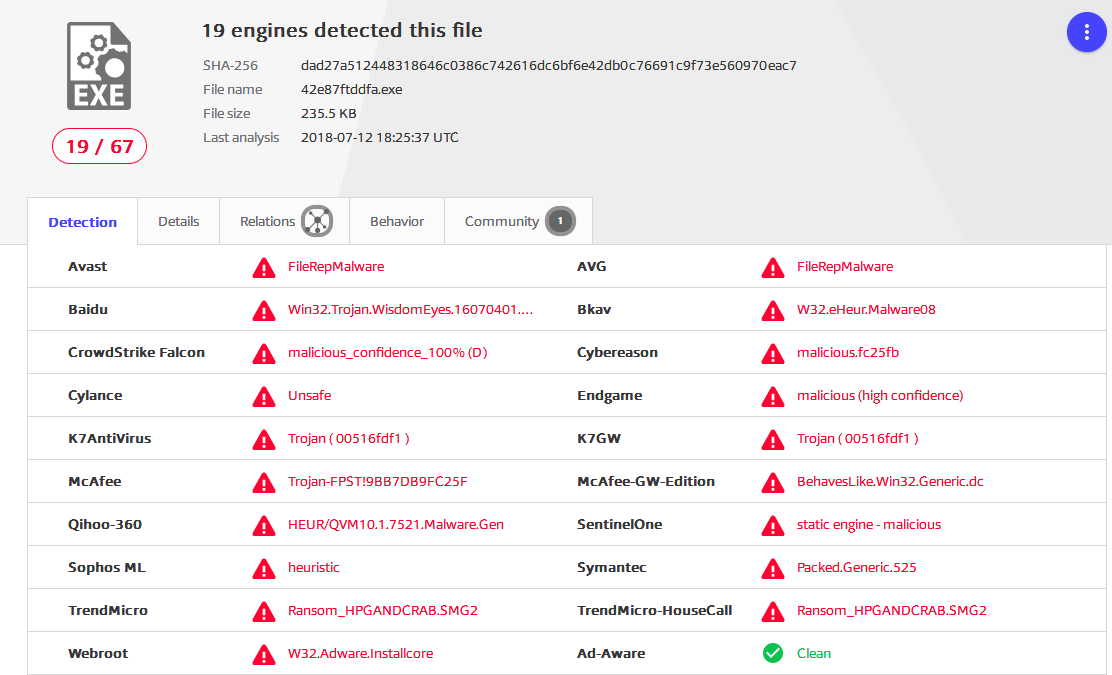Click SentinelOne result static engine - malicious
This screenshot has width=1112, height=675.
coord(869,525)
